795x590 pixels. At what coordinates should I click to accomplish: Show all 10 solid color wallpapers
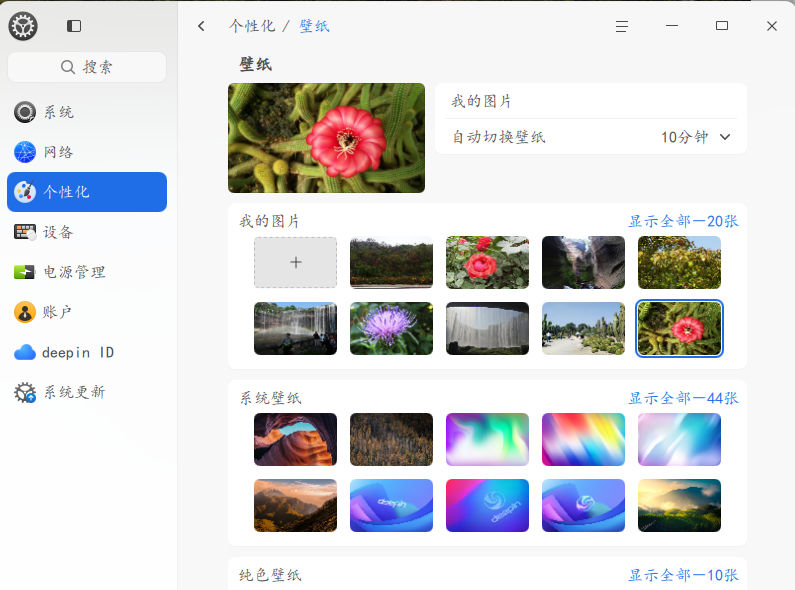[x=683, y=575]
